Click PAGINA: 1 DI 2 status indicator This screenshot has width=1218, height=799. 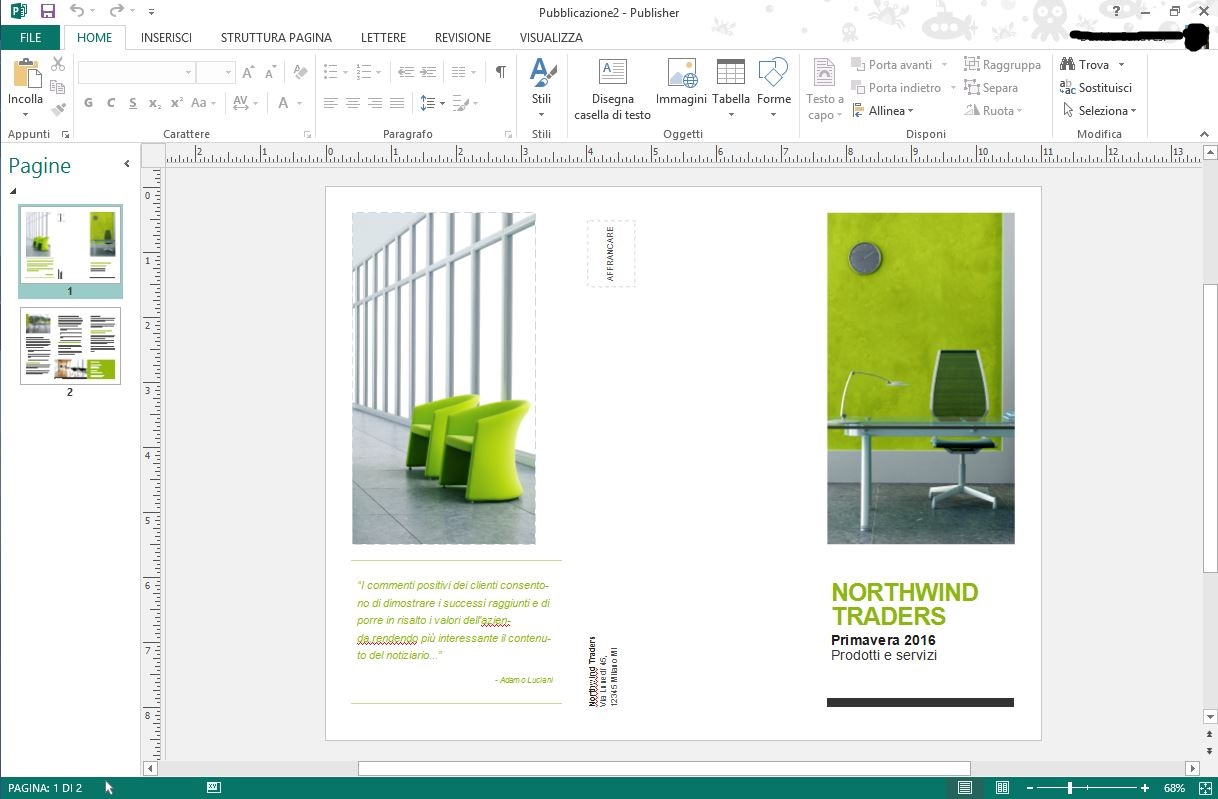pos(45,788)
